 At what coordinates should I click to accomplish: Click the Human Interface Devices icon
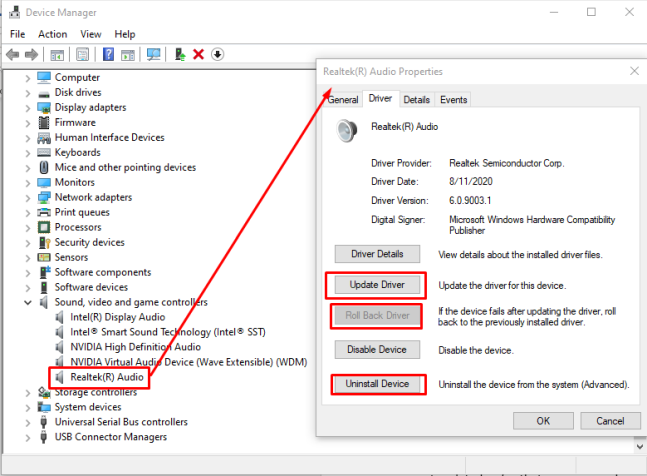[x=44, y=138]
